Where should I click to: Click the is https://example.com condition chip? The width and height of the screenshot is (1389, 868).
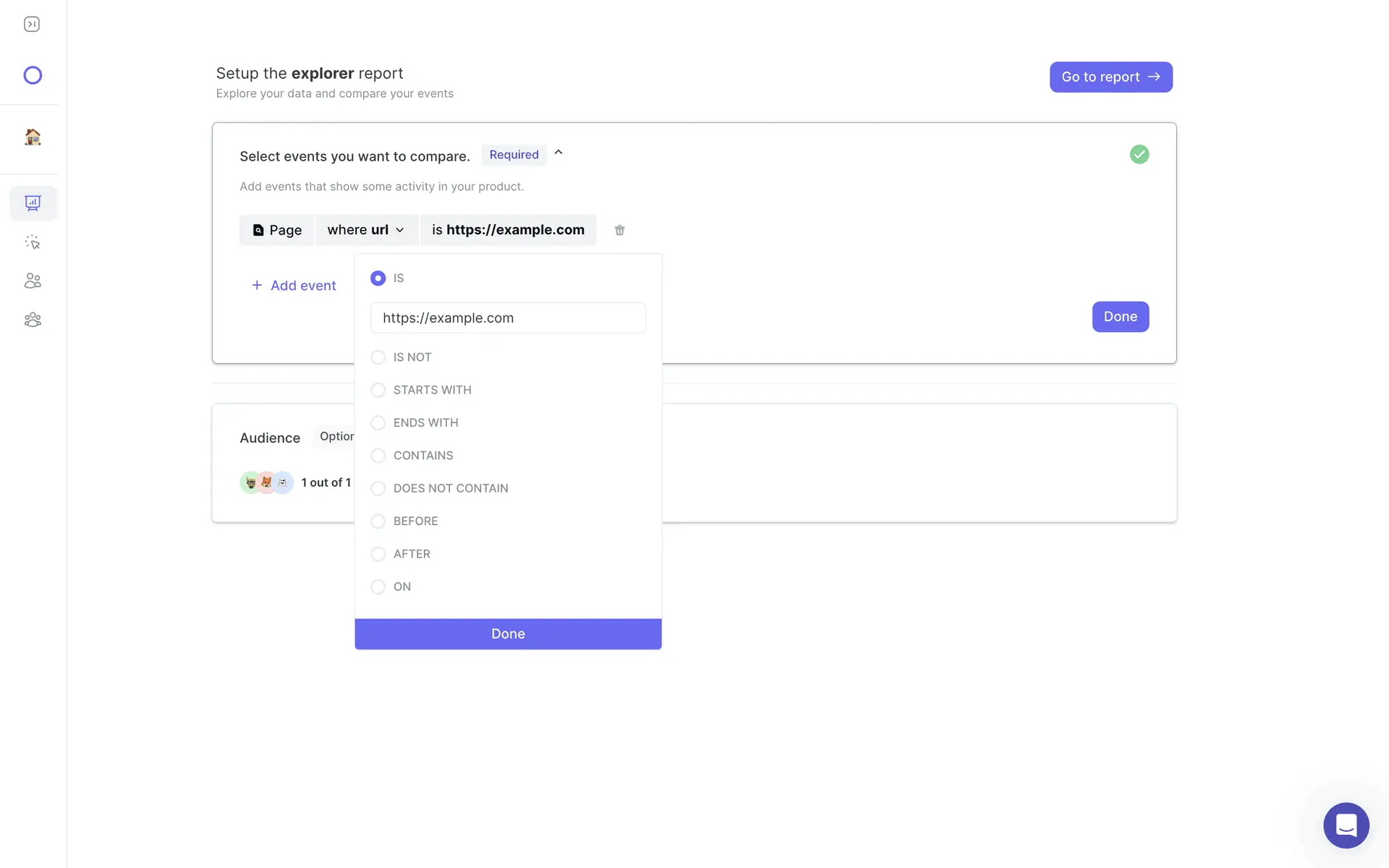pos(508,230)
